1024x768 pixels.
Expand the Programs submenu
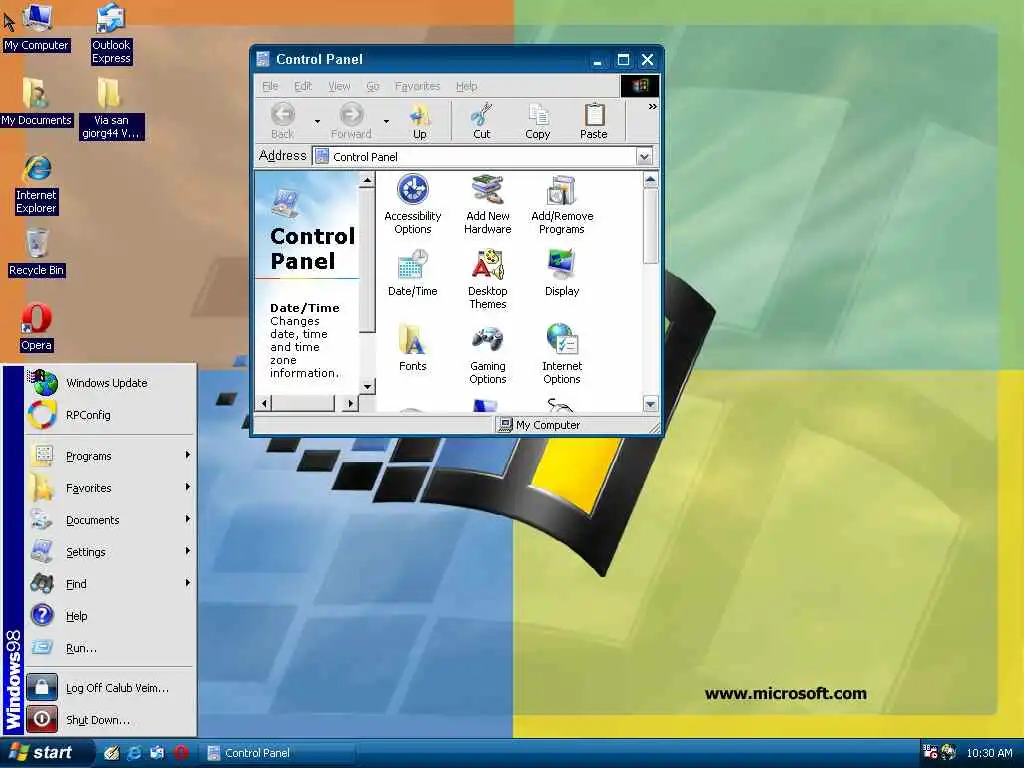coord(110,456)
